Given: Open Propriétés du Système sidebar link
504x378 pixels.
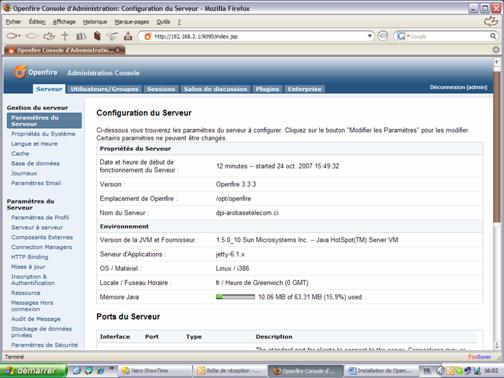Looking at the screenshot, I should point(43,134).
